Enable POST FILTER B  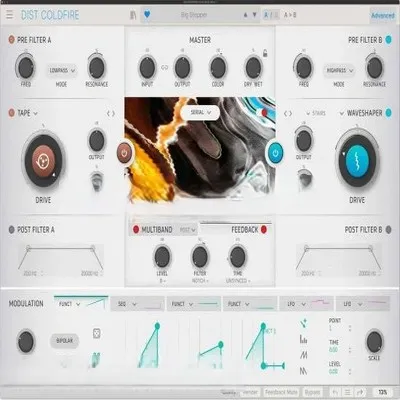[388, 230]
